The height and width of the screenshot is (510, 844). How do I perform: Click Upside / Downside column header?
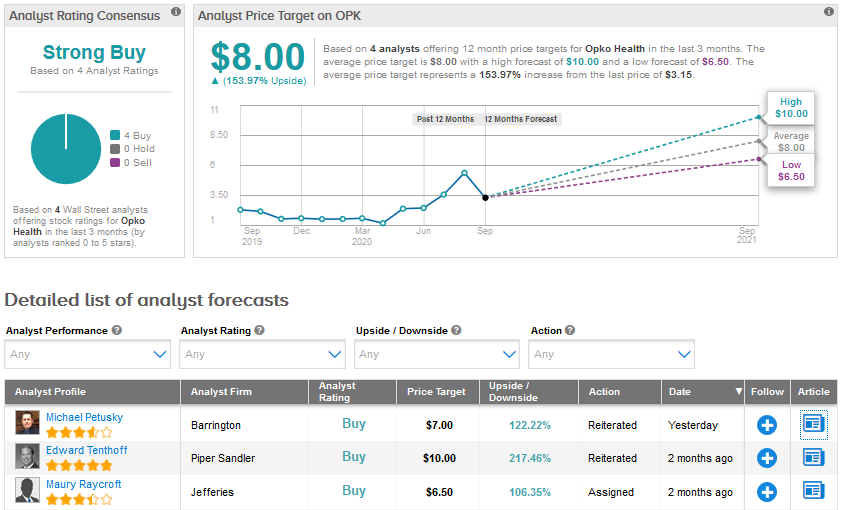tap(529, 392)
